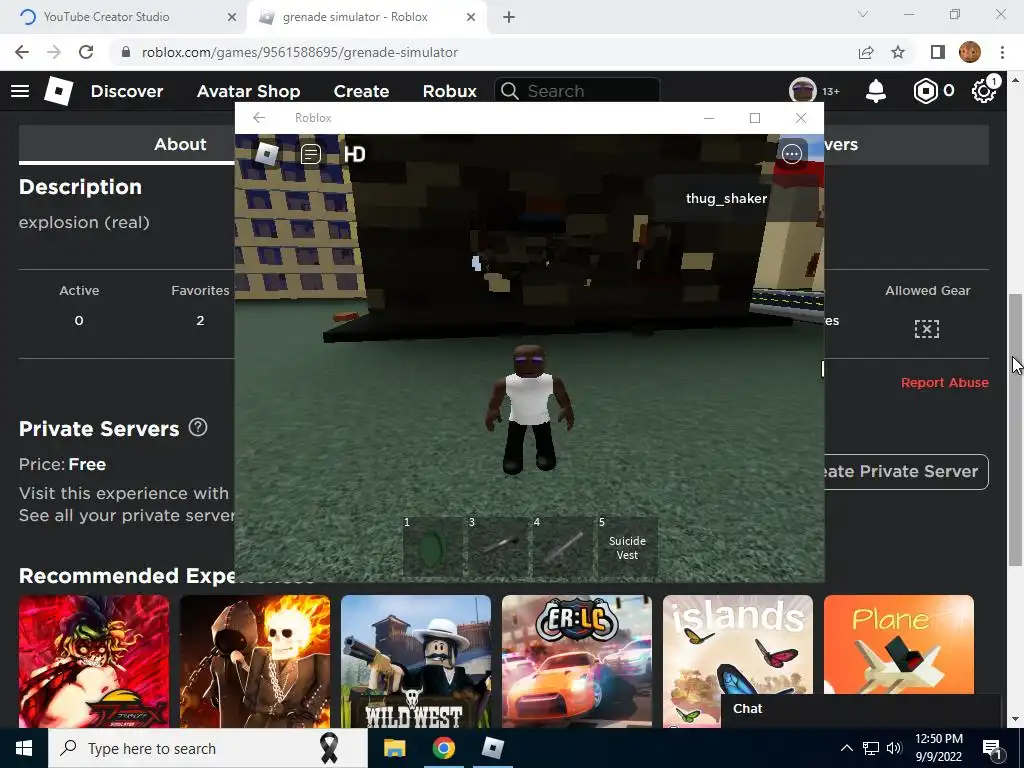Click the user avatar in Roblox header

pyautogui.click(x=803, y=91)
